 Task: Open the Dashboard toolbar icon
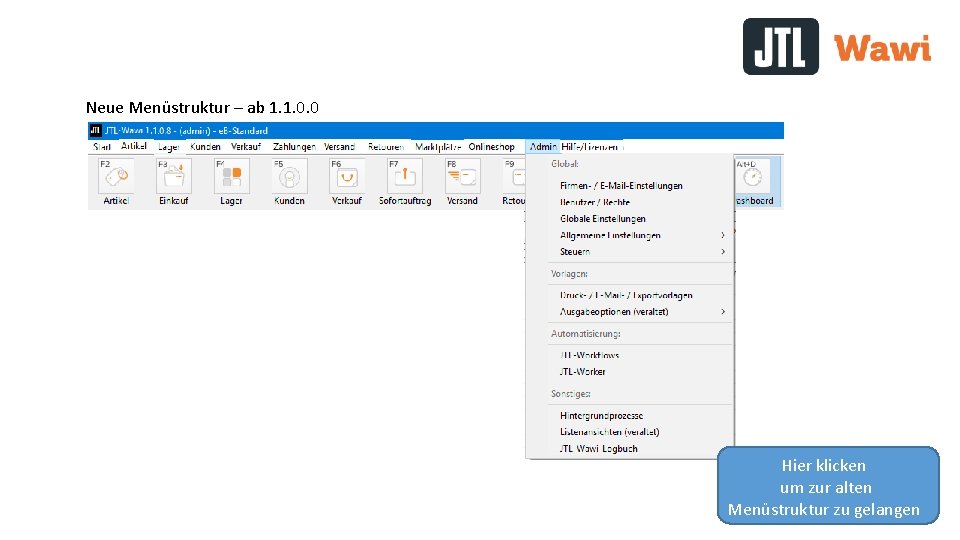click(x=757, y=182)
